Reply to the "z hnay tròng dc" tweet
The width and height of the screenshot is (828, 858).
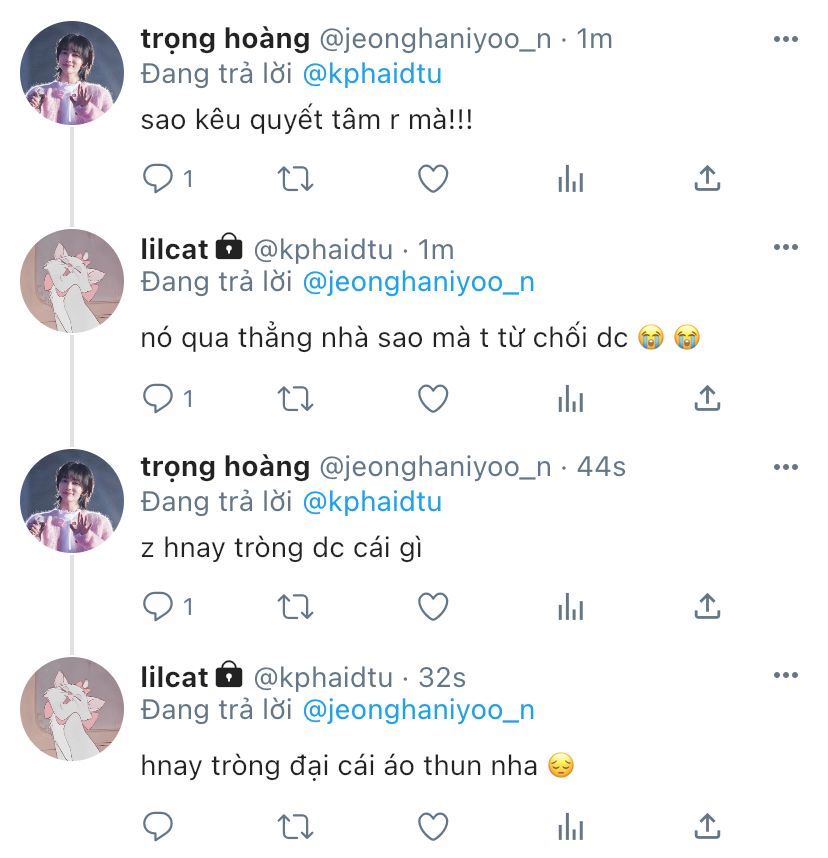pos(159,606)
